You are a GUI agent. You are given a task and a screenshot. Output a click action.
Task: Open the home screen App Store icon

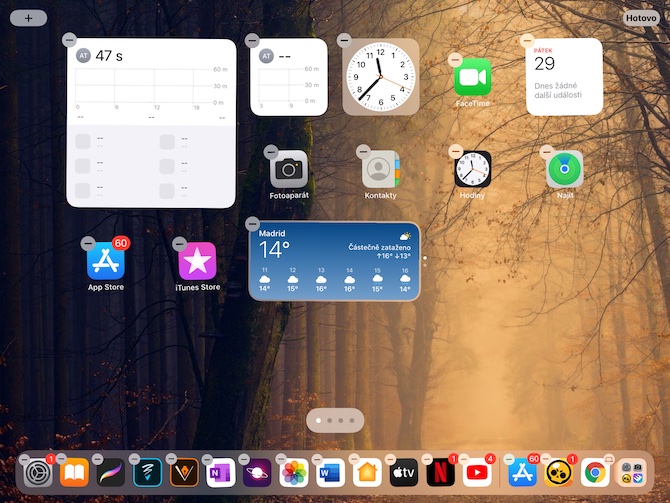point(106,261)
